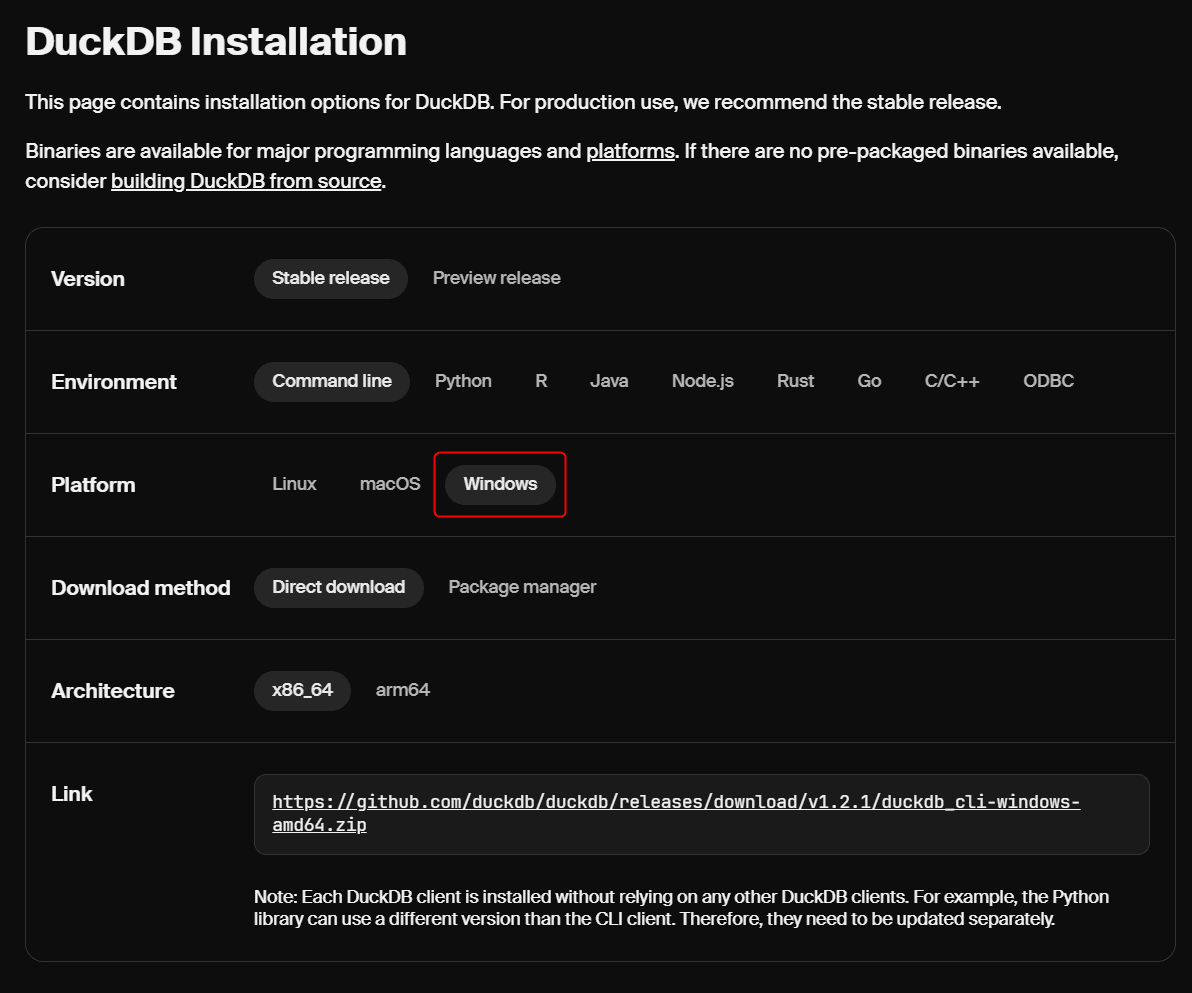Pick the Go environment option
The image size is (1192, 993).
click(x=869, y=381)
